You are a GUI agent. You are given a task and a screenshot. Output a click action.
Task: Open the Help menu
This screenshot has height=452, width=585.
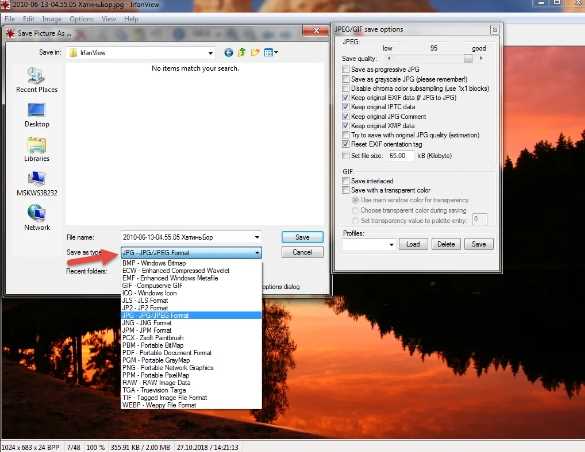(x=131, y=19)
